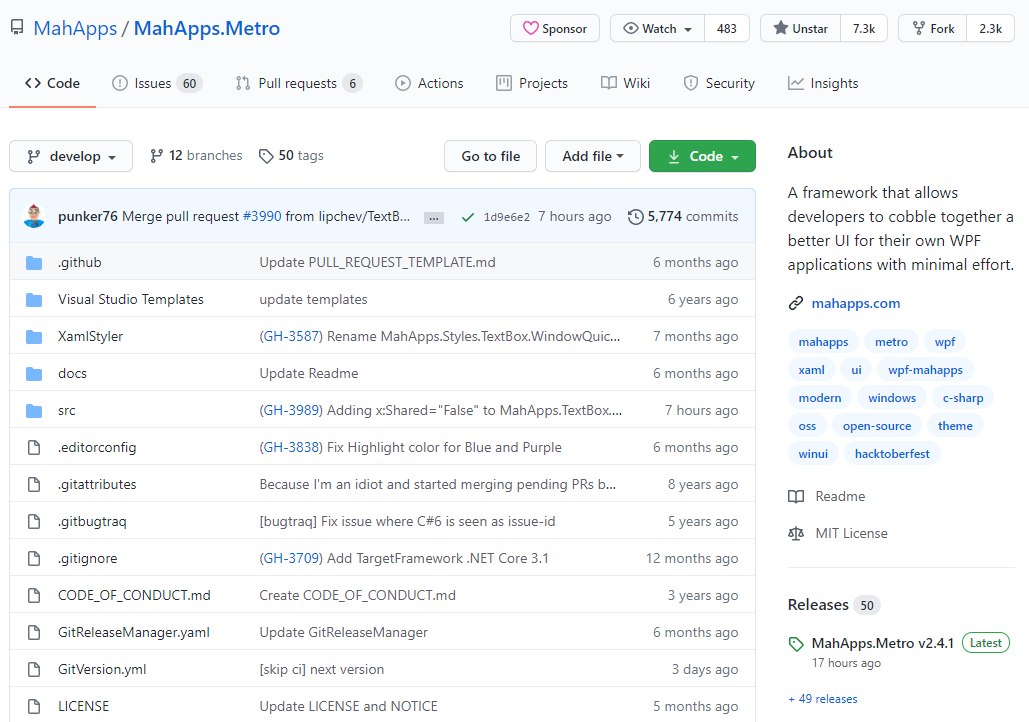Image resolution: width=1029 pixels, height=722 pixels.
Task: Open the LICENSE file
Action: (83, 706)
